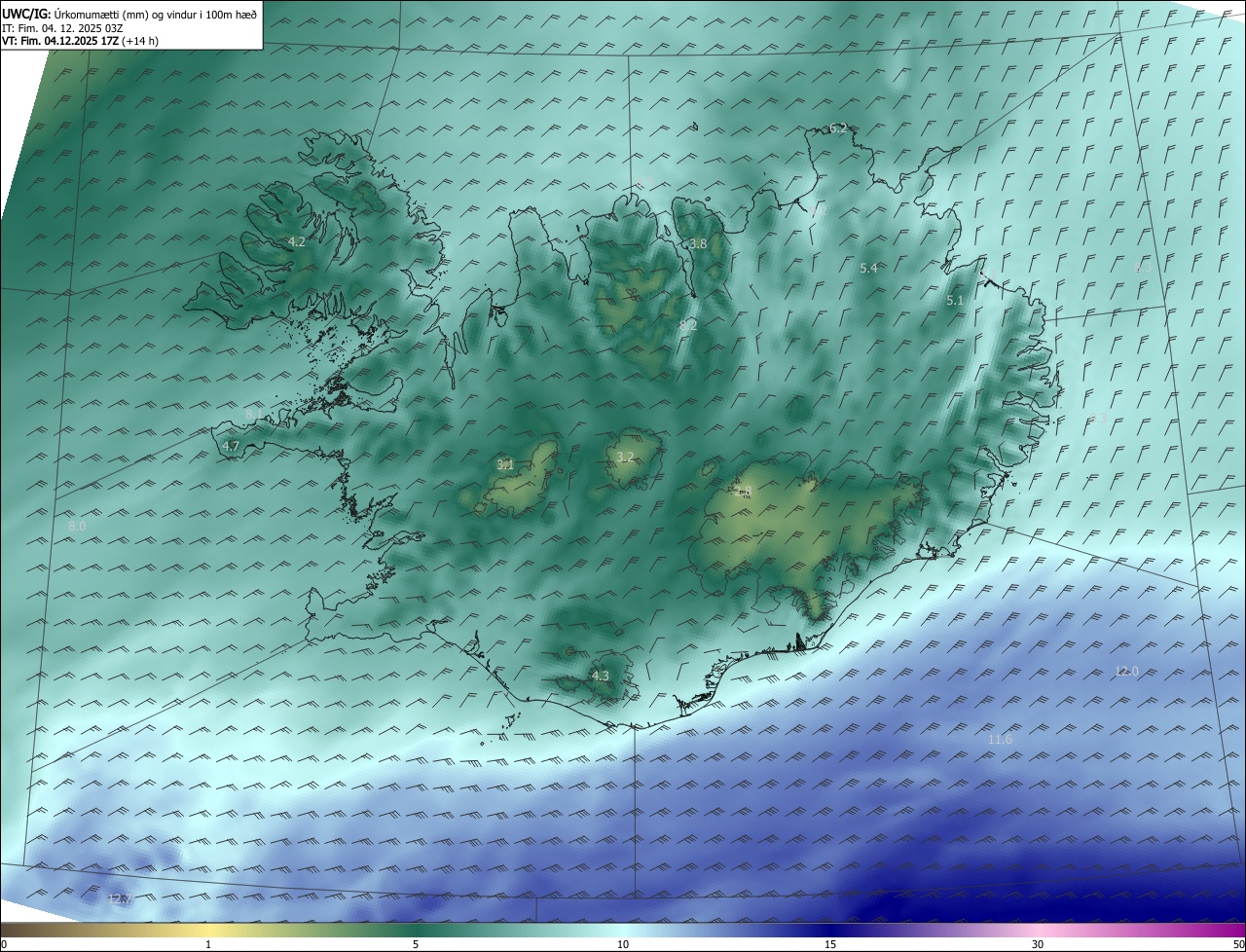Click the colorbar tick label 1
1246x952 pixels.
tap(208, 944)
